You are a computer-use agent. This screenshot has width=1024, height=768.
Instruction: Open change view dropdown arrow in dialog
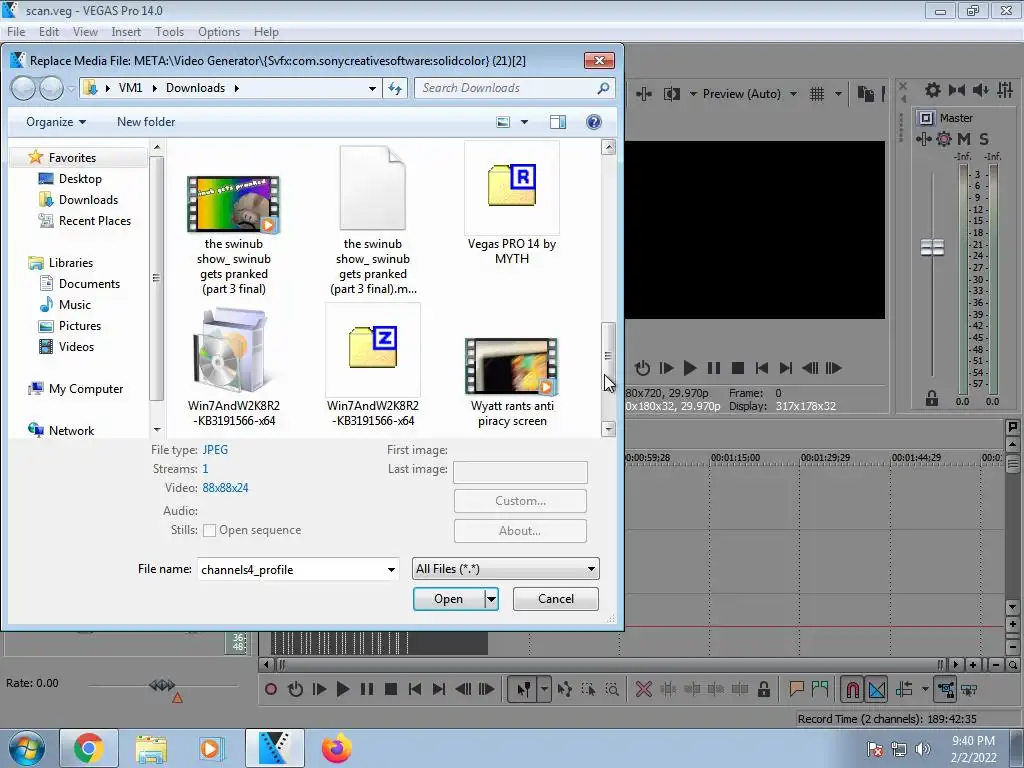524,122
